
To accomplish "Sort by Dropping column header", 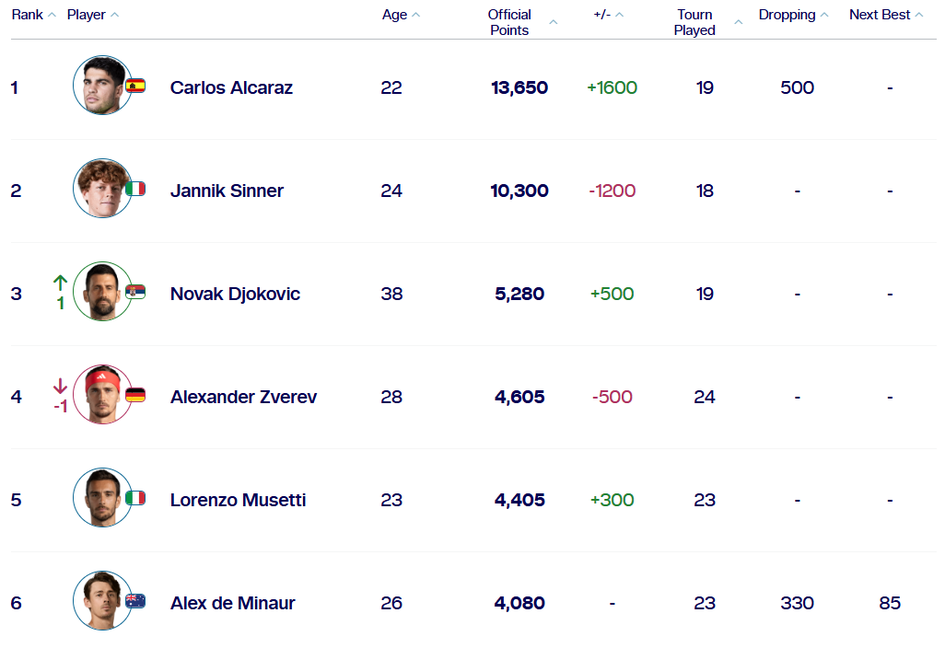I will coord(793,15).
